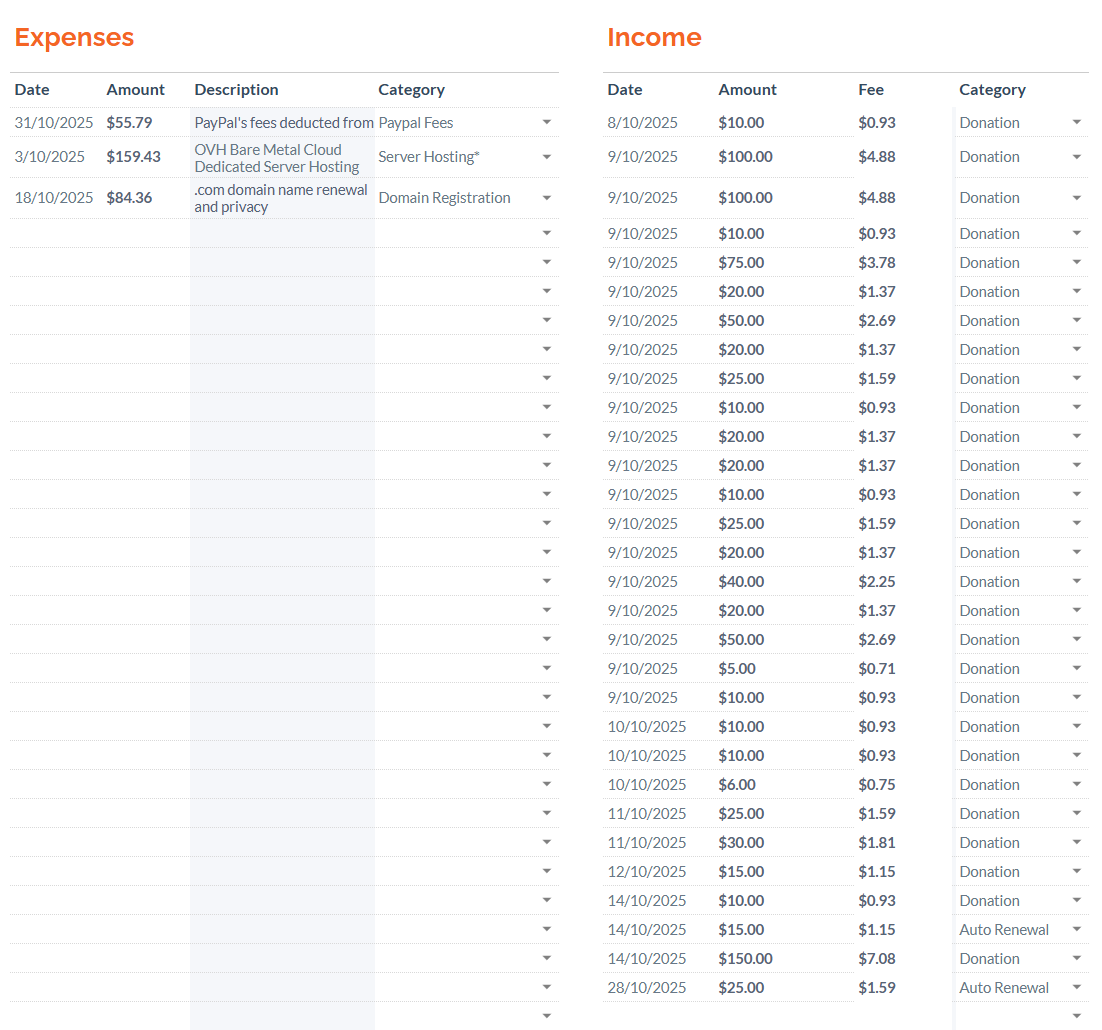Select the Fee column header
1102x1030 pixels.
click(871, 90)
